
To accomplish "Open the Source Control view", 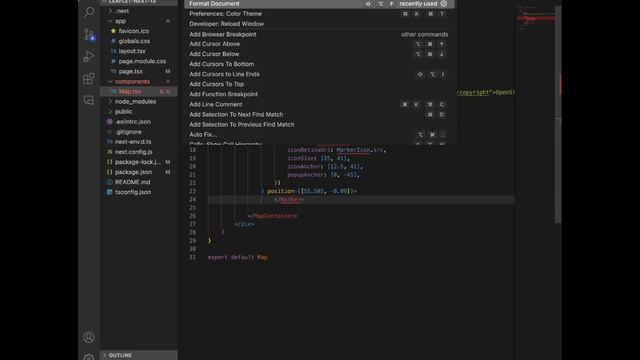I will tap(89, 35).
